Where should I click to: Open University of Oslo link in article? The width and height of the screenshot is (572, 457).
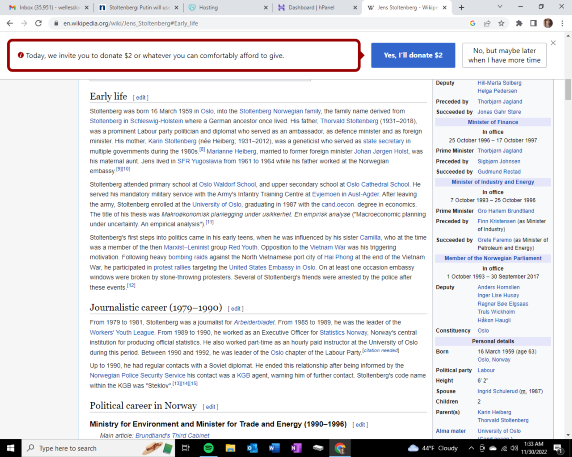coord(217,205)
